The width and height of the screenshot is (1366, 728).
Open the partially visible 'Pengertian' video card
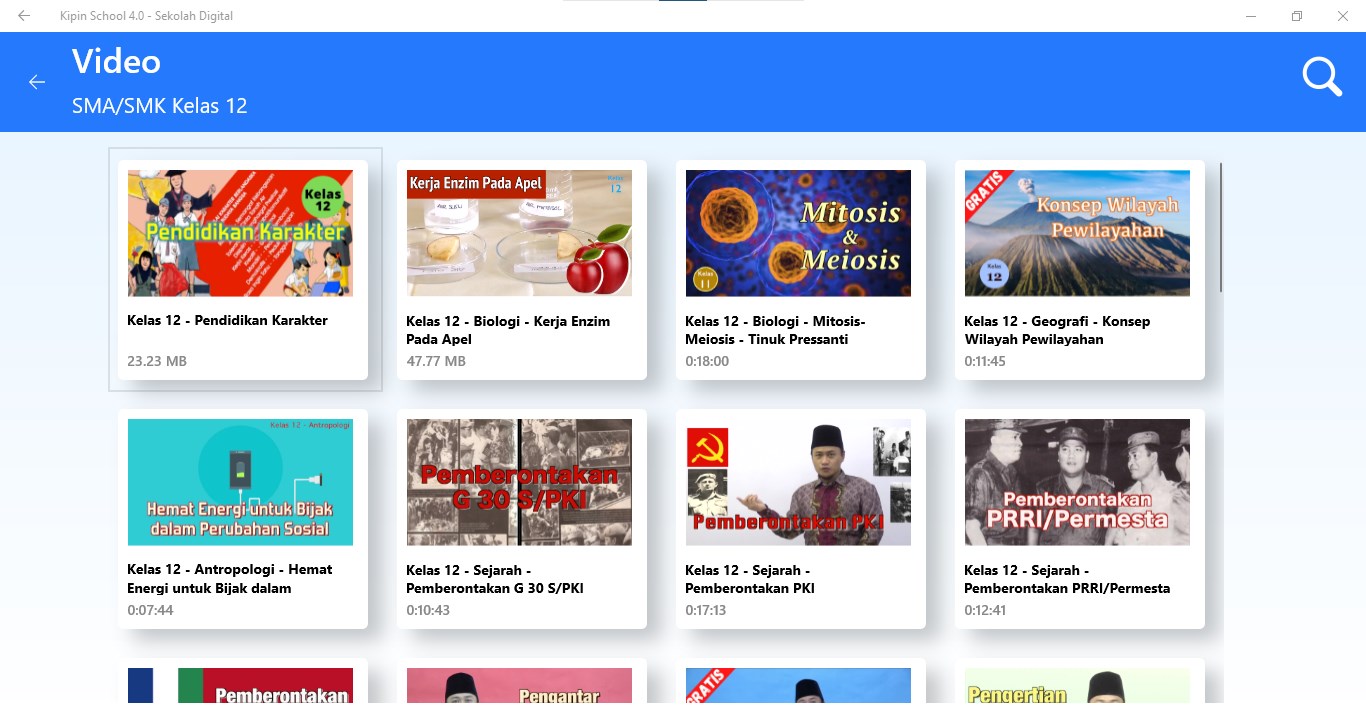point(1077,686)
